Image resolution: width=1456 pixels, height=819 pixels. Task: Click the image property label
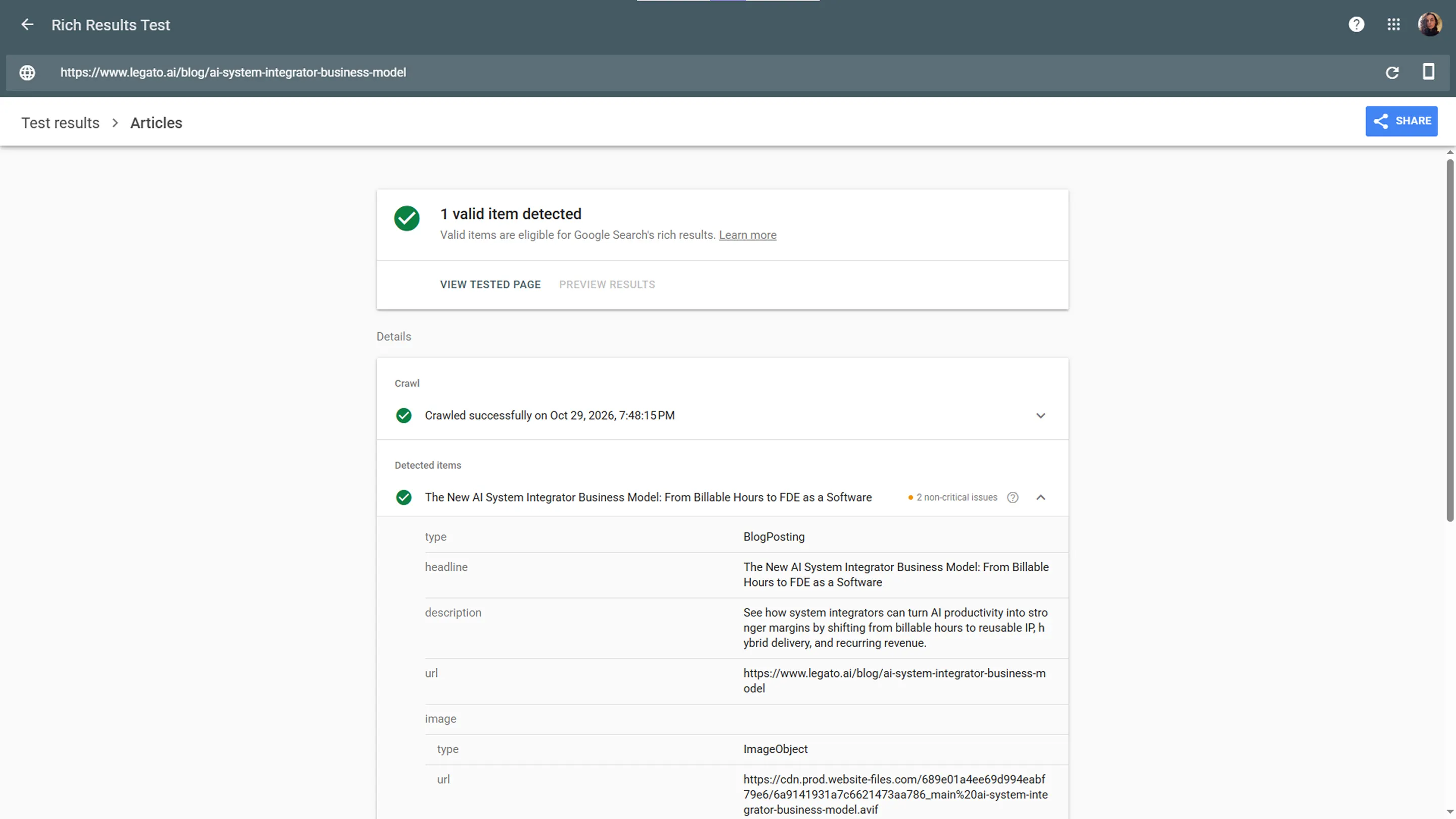[x=440, y=719]
